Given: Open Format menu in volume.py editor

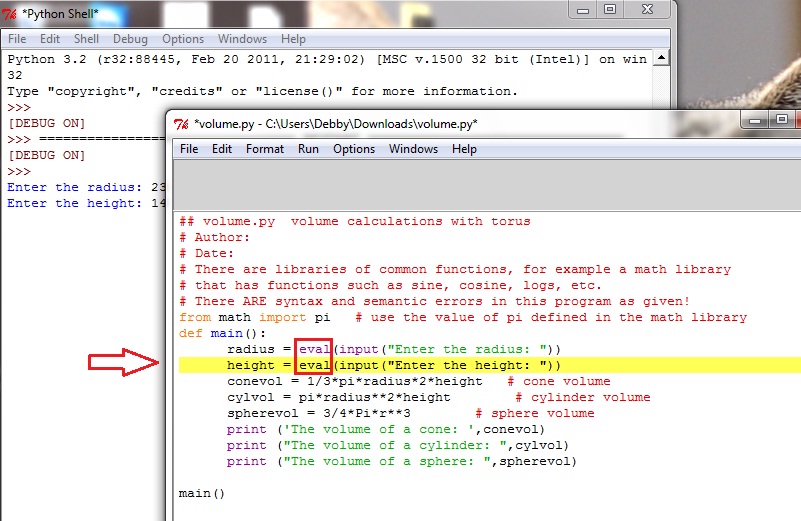Looking at the screenshot, I should pyautogui.click(x=265, y=149).
